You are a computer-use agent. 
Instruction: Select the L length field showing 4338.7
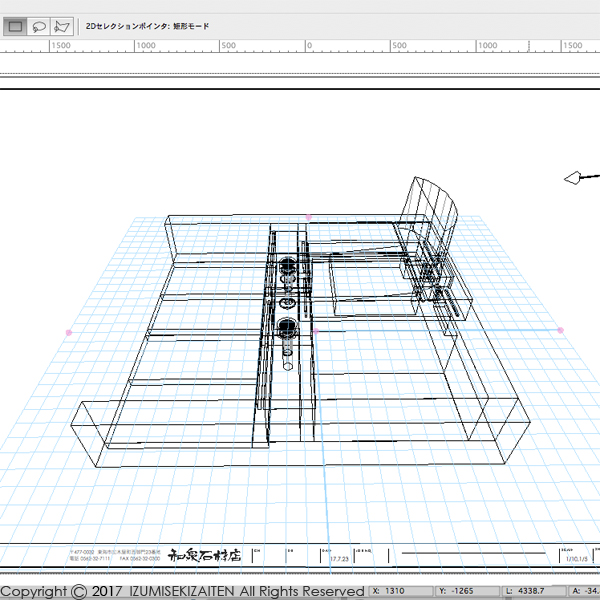(x=540, y=591)
